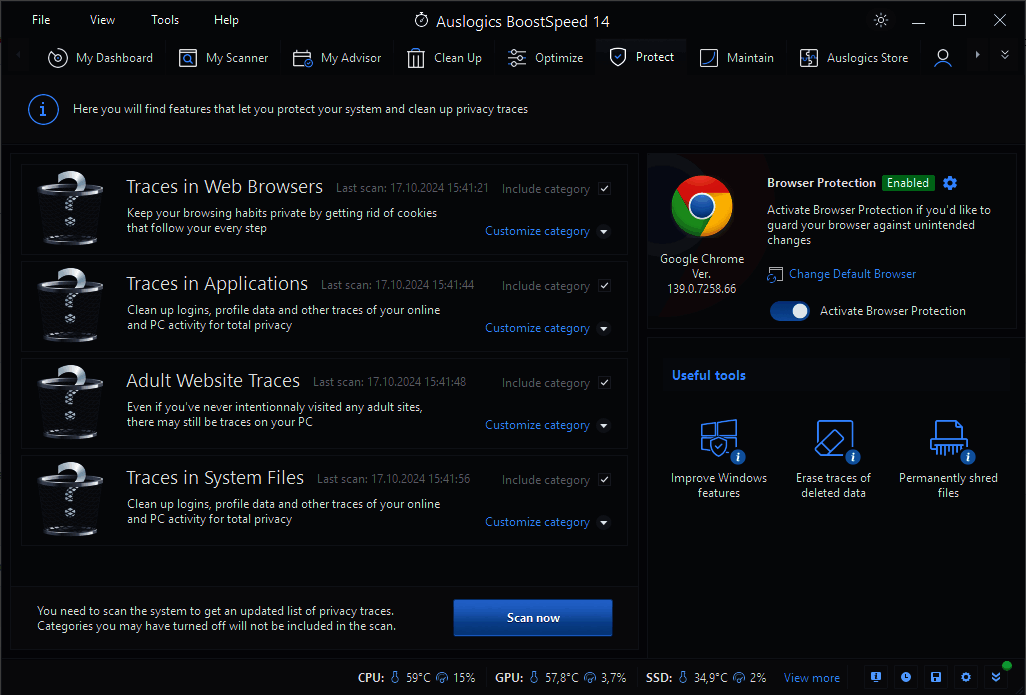This screenshot has width=1026, height=695.
Task: Open the system information monitor icon
Action: 876,677
